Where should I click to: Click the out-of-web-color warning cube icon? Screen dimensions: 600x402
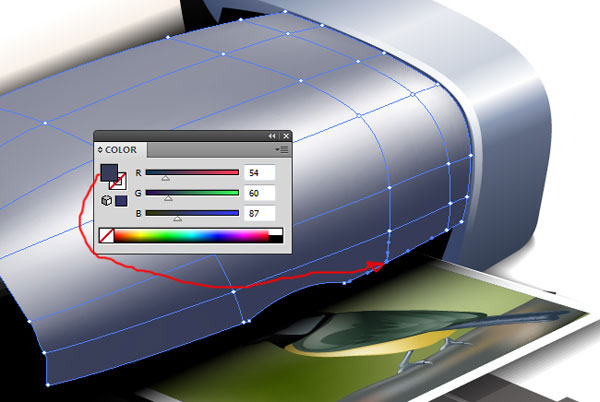(x=106, y=201)
